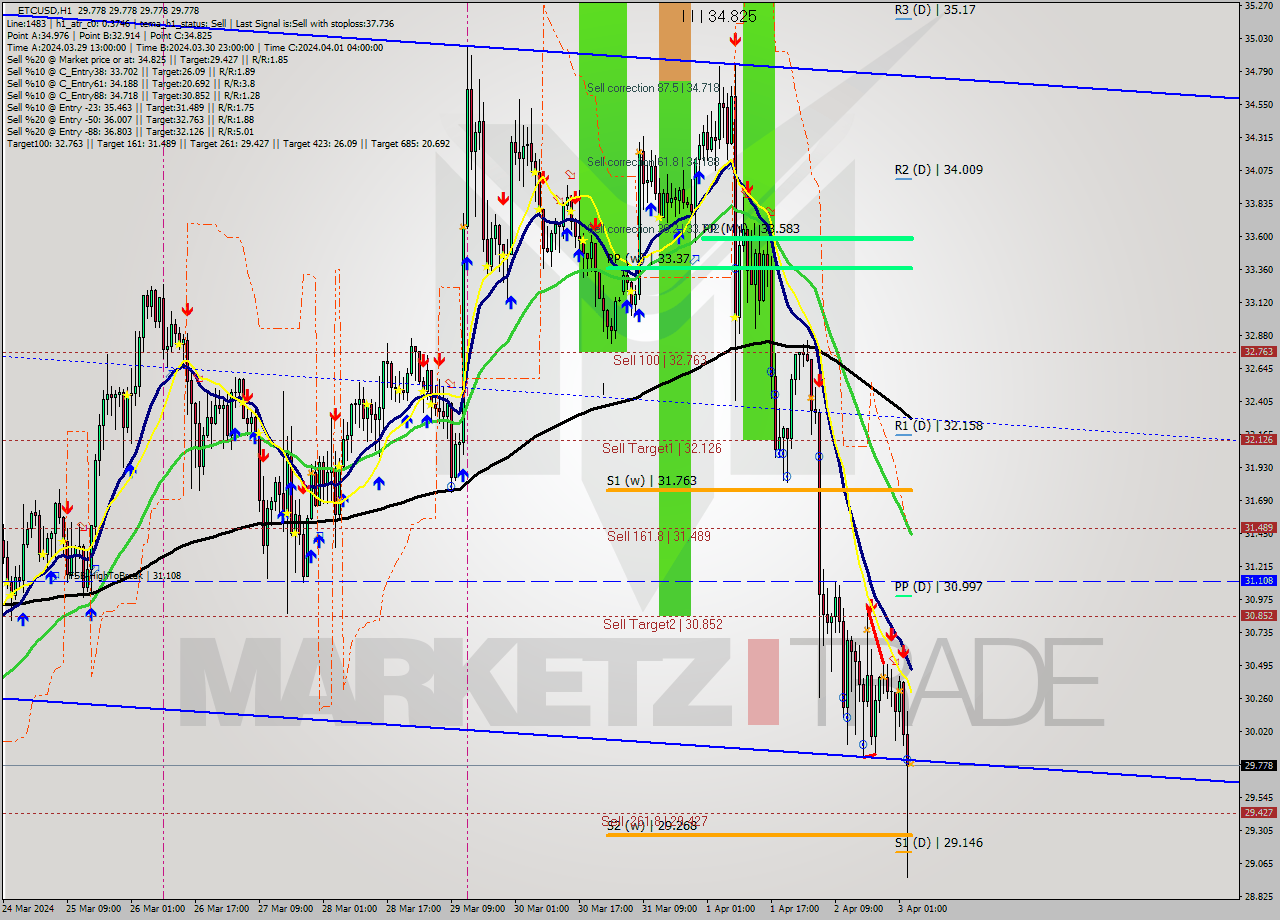
Task: Click the Sell Target1 | 32.126 label
Action: click(662, 448)
